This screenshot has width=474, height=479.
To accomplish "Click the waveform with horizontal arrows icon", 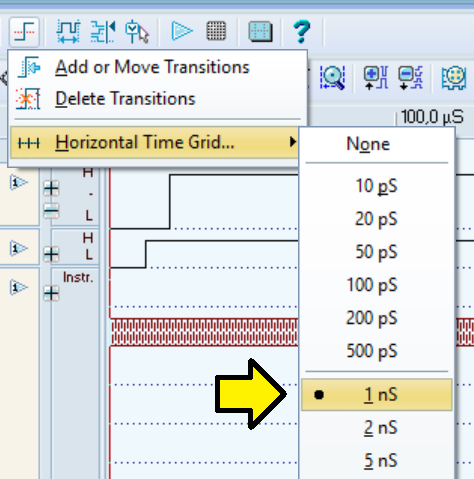I will tap(68, 32).
